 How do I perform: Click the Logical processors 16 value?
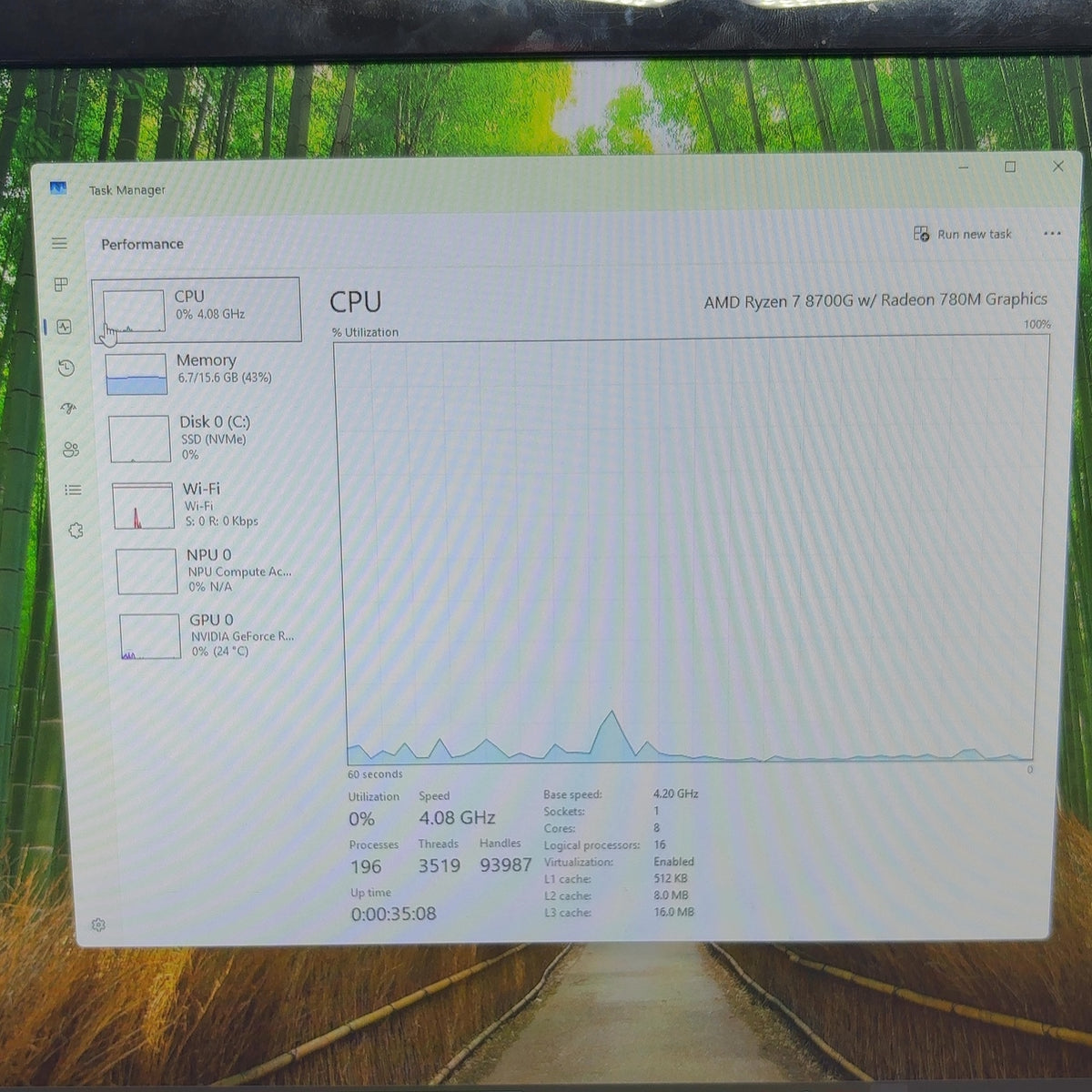pos(660,844)
